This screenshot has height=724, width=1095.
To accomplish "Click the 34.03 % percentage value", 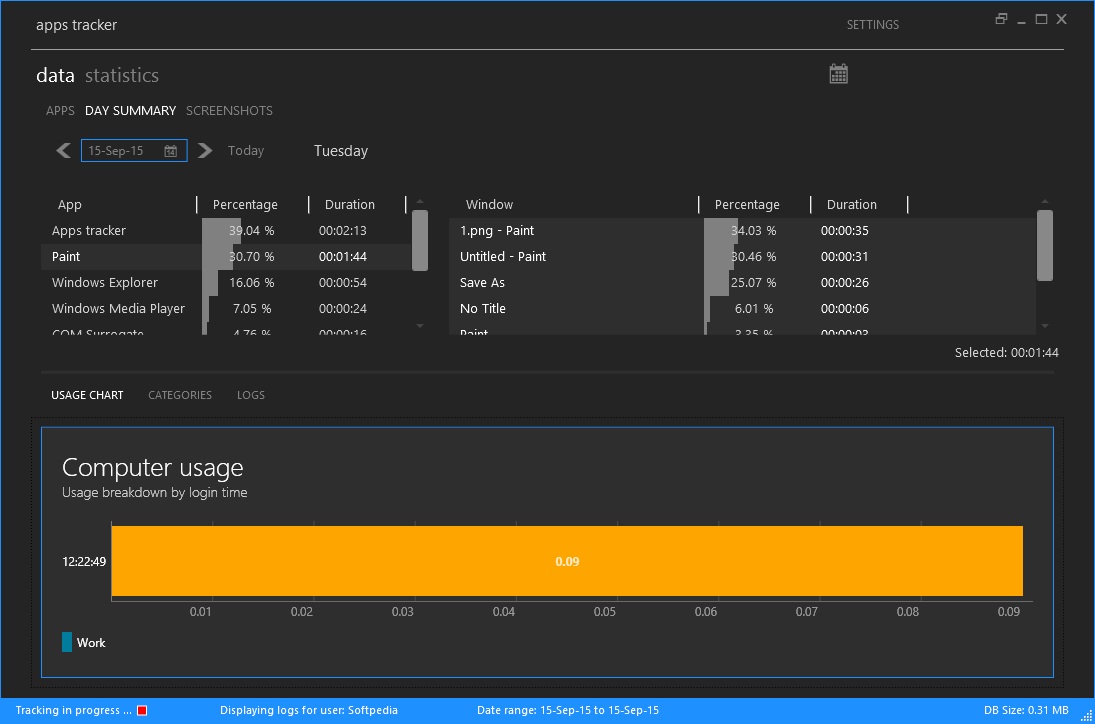I will 754,230.
